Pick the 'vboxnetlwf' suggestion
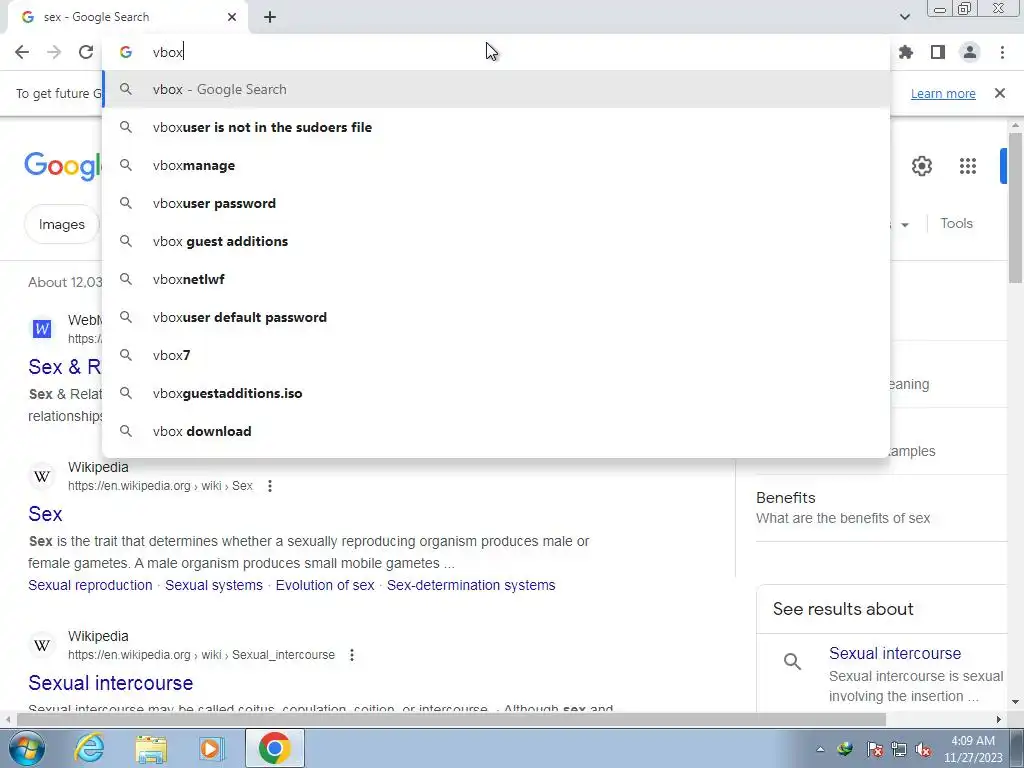 (496, 279)
